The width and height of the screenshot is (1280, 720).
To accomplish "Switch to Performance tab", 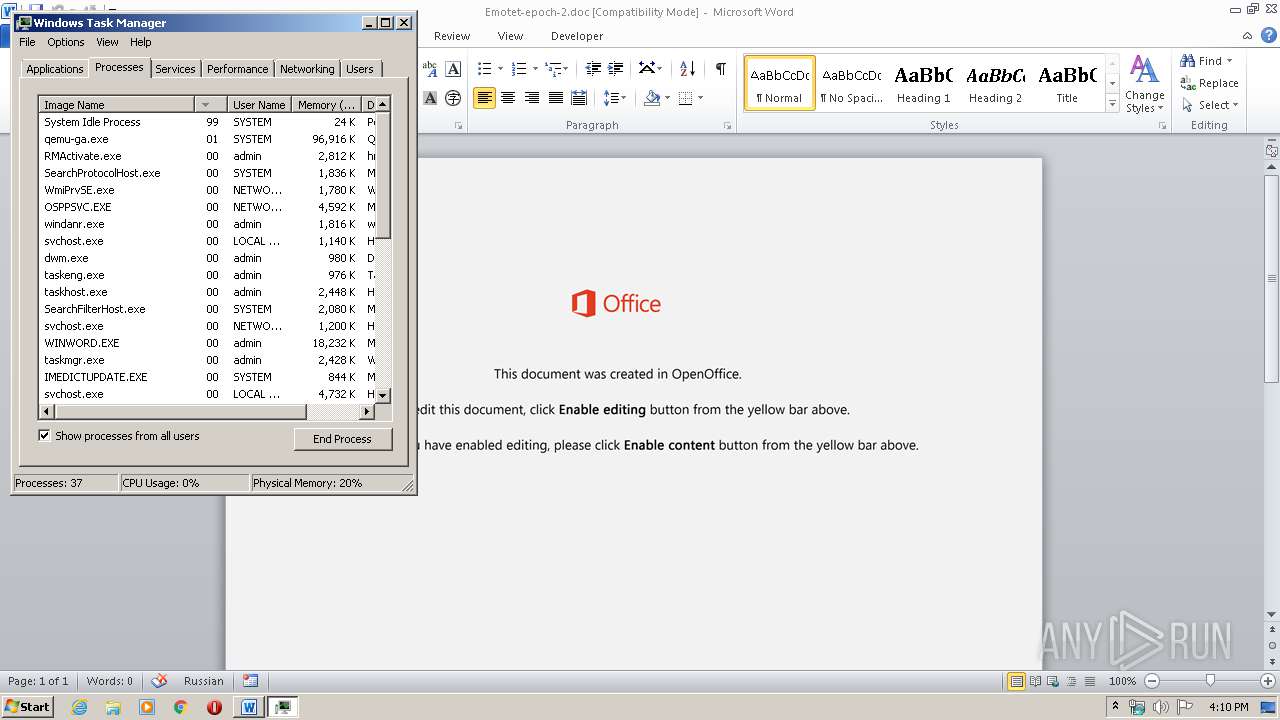I will point(237,69).
